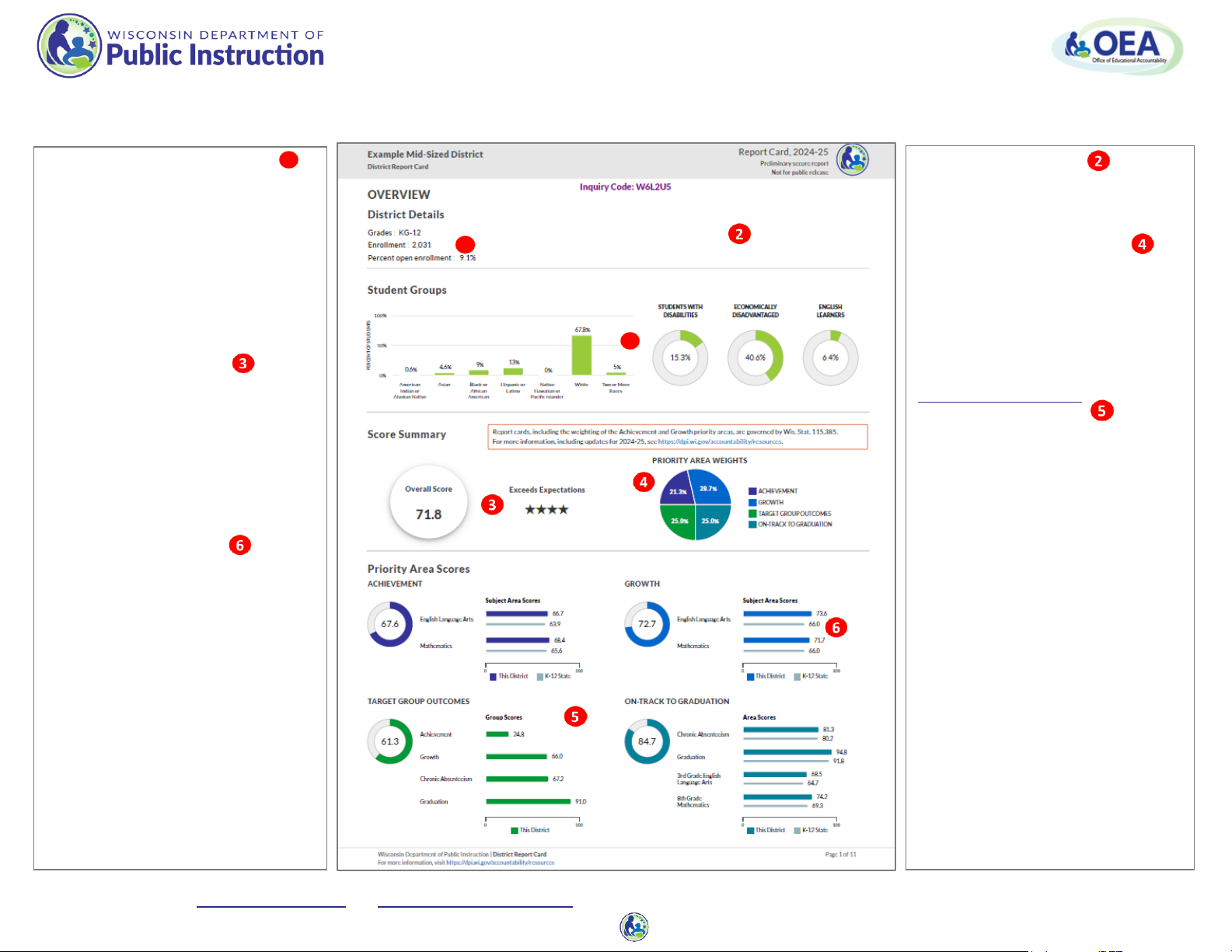
Task: Click the This District swatch under Target Group Outcomes
Action: [515, 831]
